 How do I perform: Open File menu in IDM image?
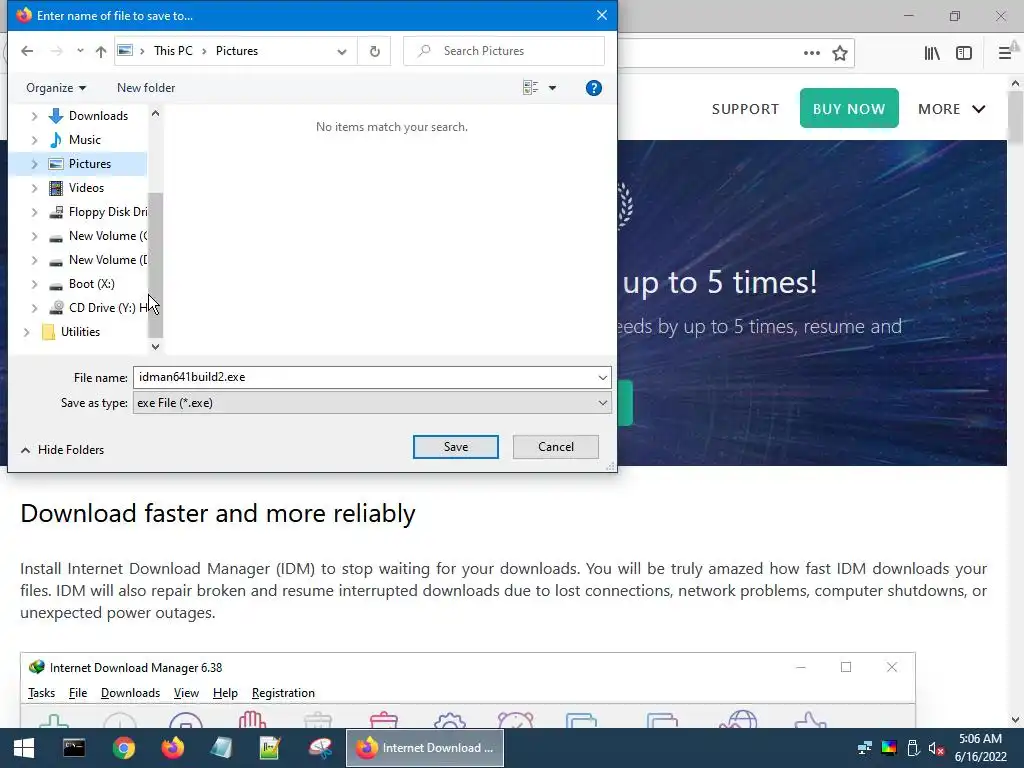coord(78,693)
